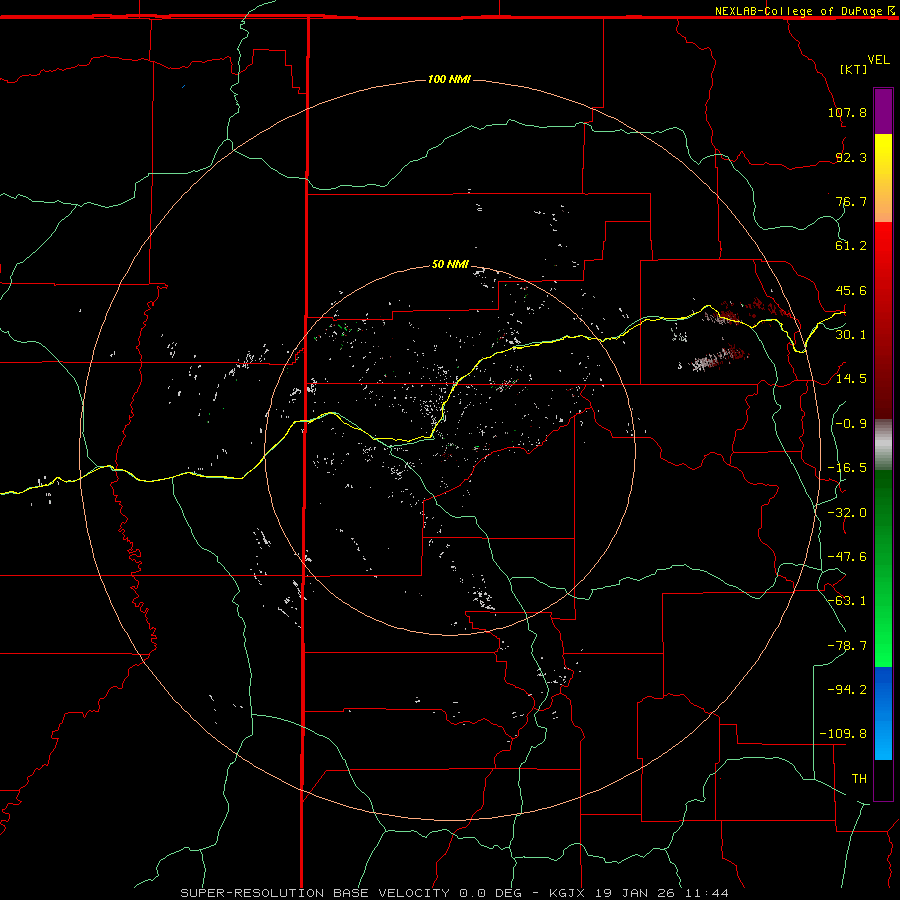Image resolution: width=900 pixels, height=900 pixels.
Task: Click the 107.8 velocity scale value
Action: tap(847, 112)
